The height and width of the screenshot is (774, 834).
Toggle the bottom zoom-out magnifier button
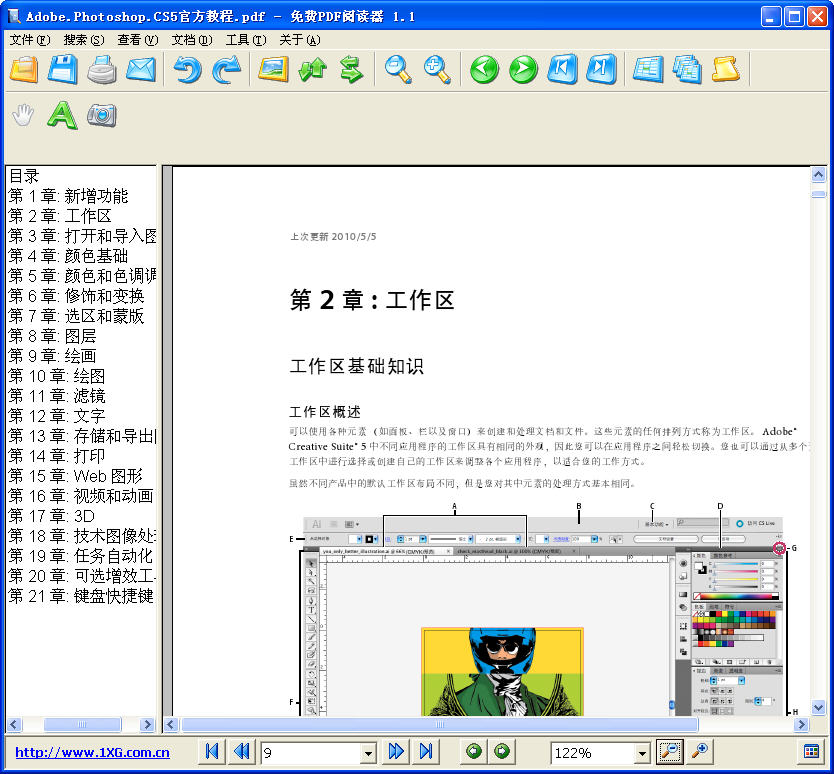coord(670,752)
